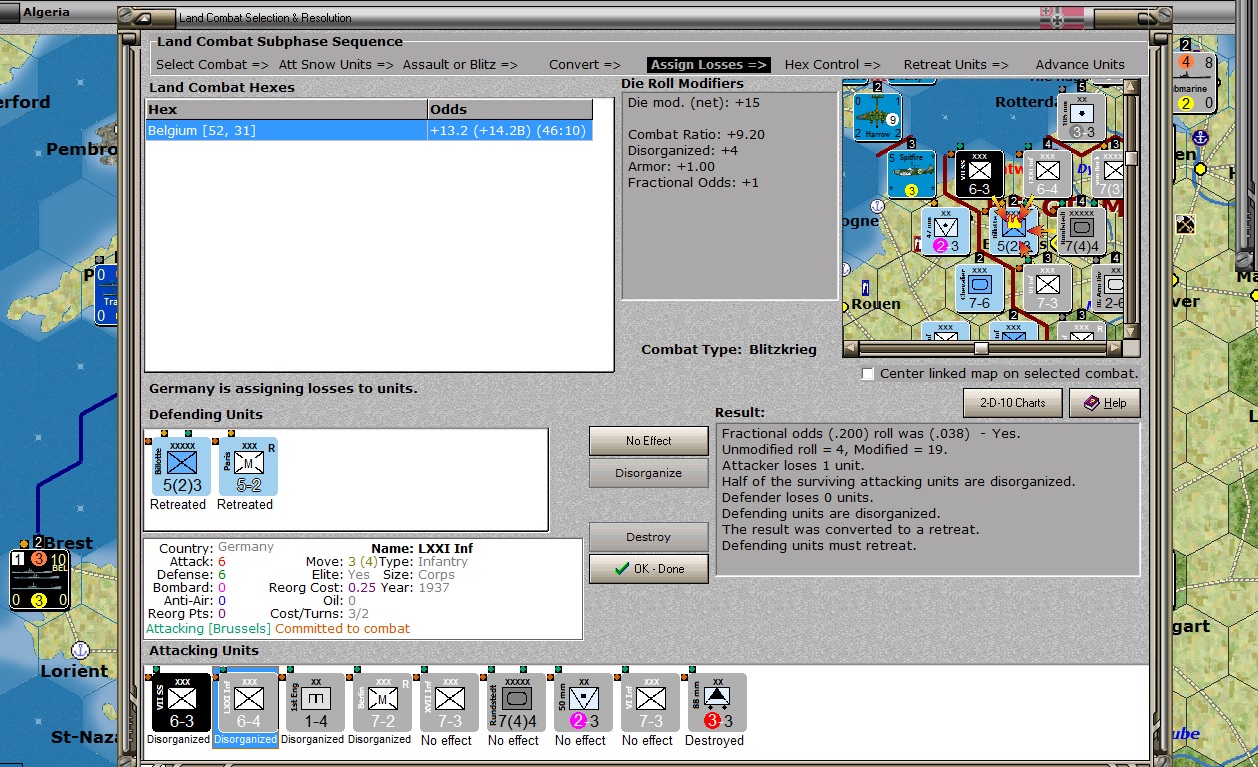Select the 50 mm anti-tank attacking unit
The height and width of the screenshot is (767, 1258).
coord(583,701)
